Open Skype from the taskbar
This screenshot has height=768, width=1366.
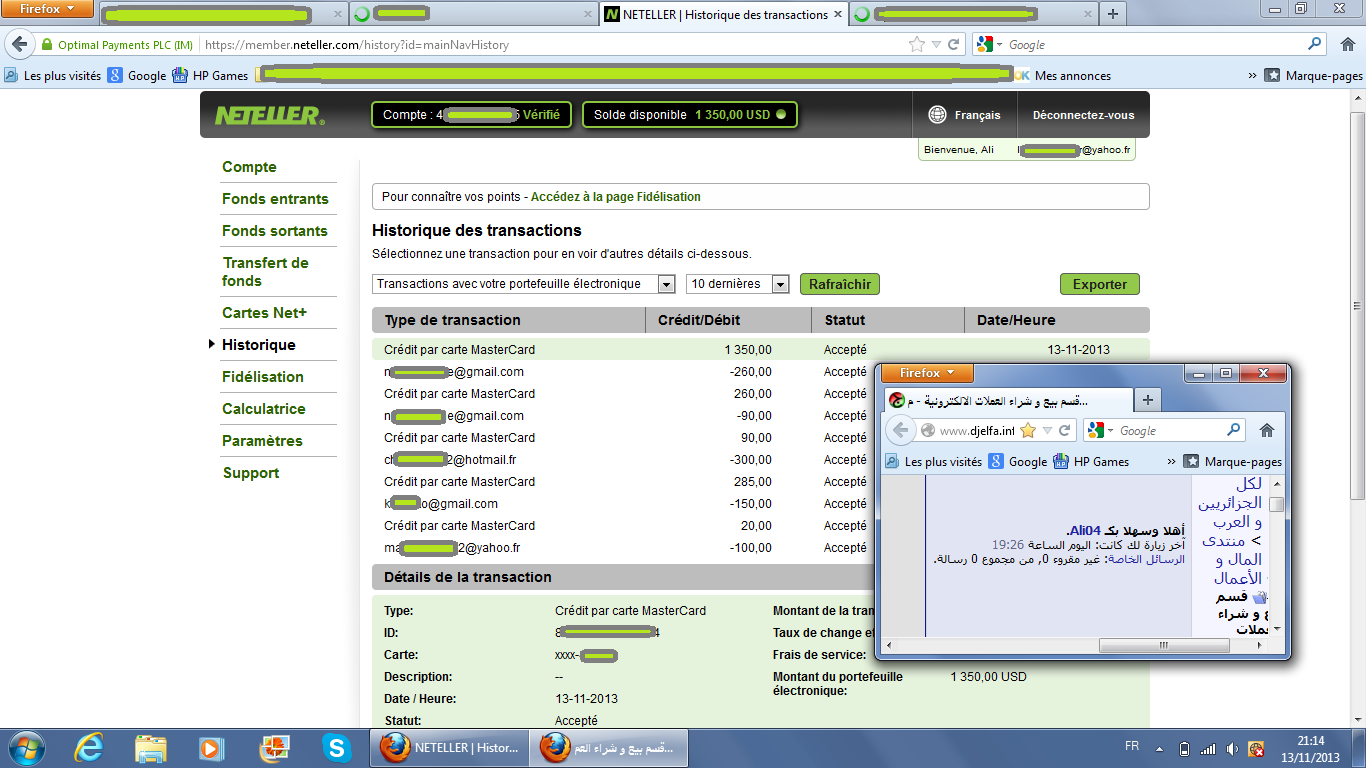(337, 748)
